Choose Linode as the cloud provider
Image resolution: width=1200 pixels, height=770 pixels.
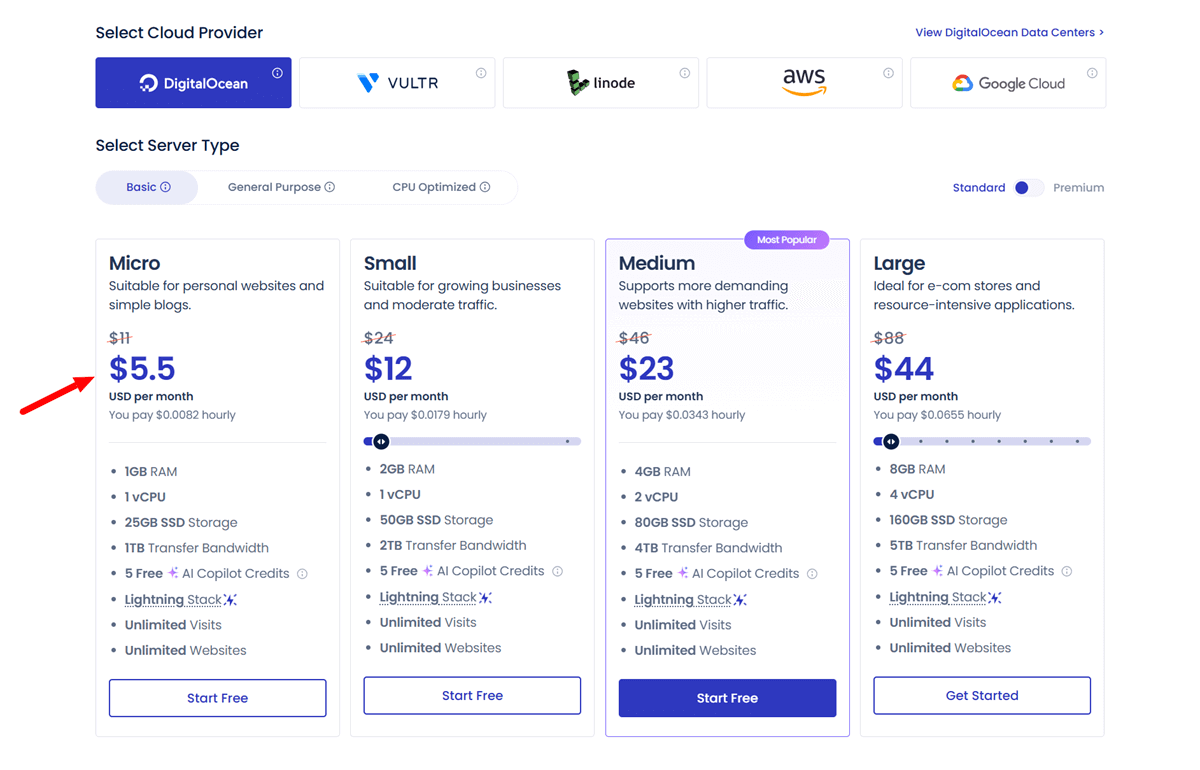[x=600, y=82]
